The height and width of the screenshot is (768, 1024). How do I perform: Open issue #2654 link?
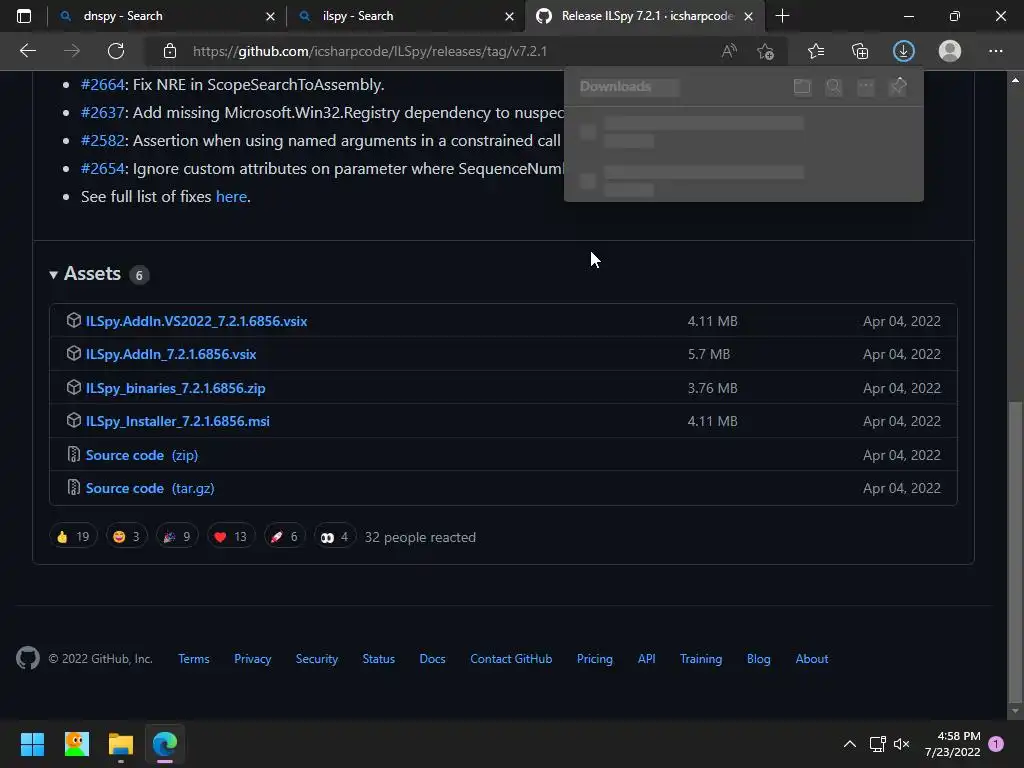pyautogui.click(x=103, y=168)
